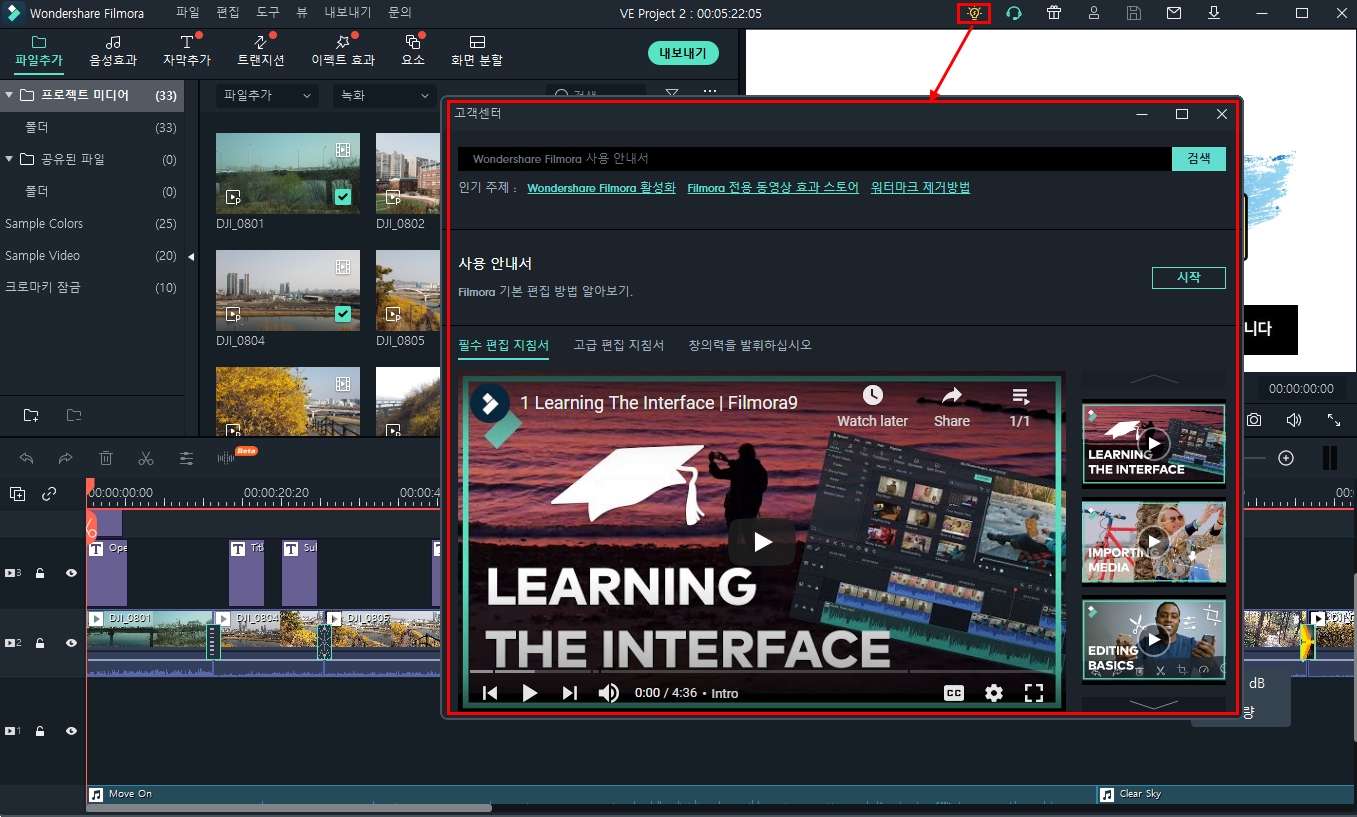
Task: Click the zoom in plus icon on timeline
Action: [1286, 458]
